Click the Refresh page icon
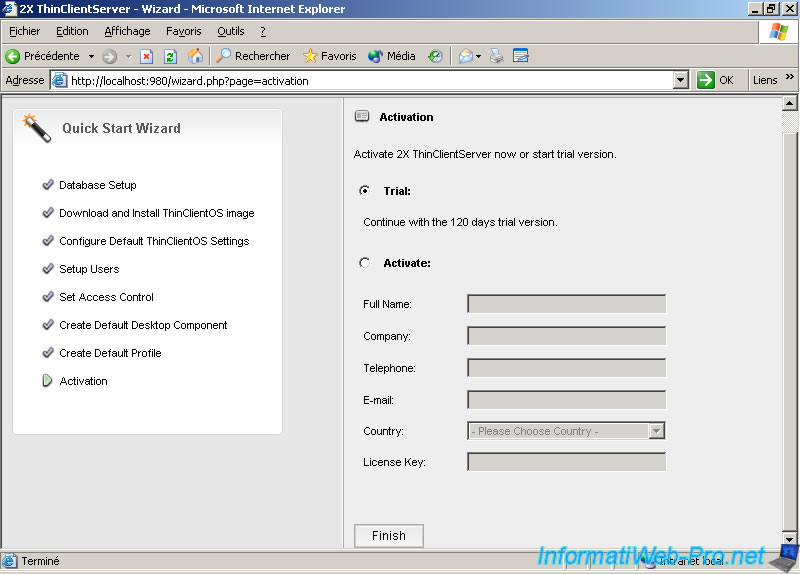Screen dimensions: 800x574 [170, 56]
